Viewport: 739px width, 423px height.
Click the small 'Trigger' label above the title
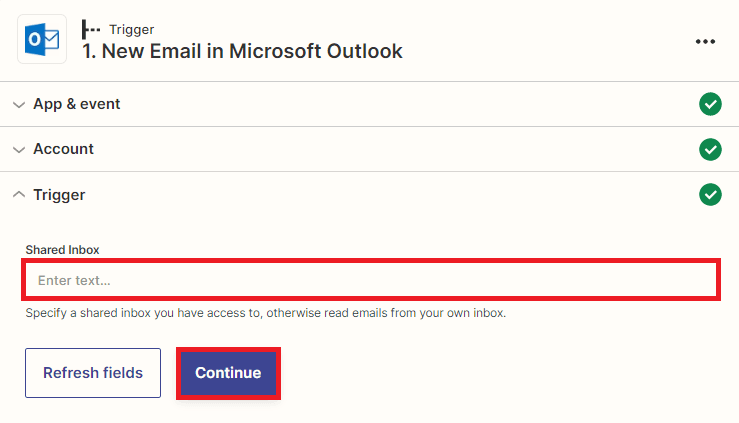[132, 29]
